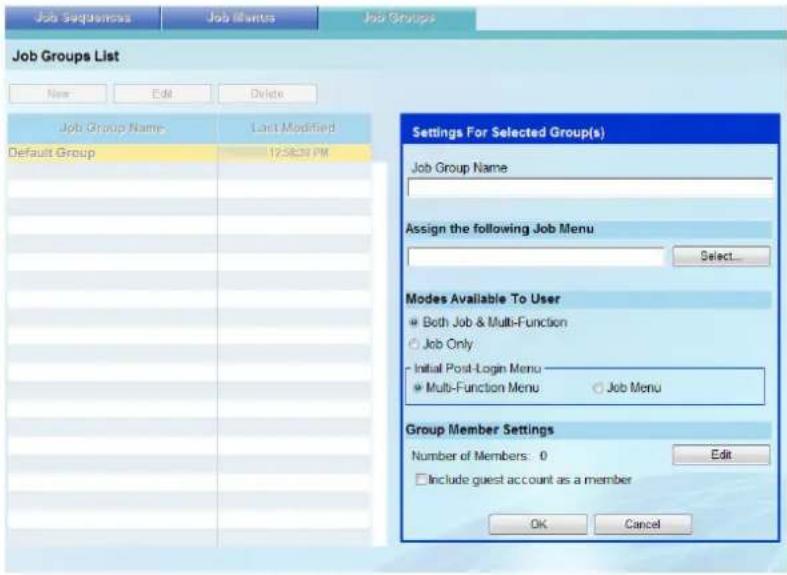Sort by the Last Modified column header
787x575 pixels.
tap(294, 128)
